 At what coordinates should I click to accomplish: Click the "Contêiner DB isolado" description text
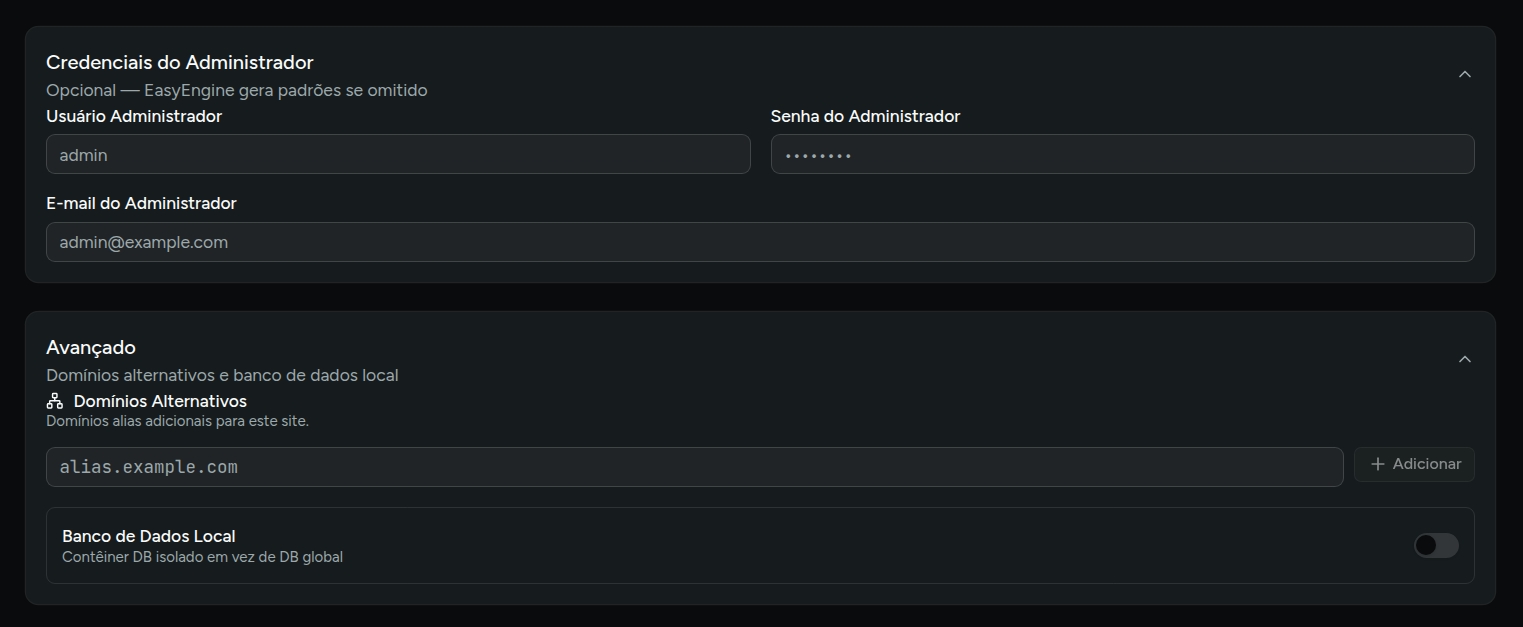(202, 557)
